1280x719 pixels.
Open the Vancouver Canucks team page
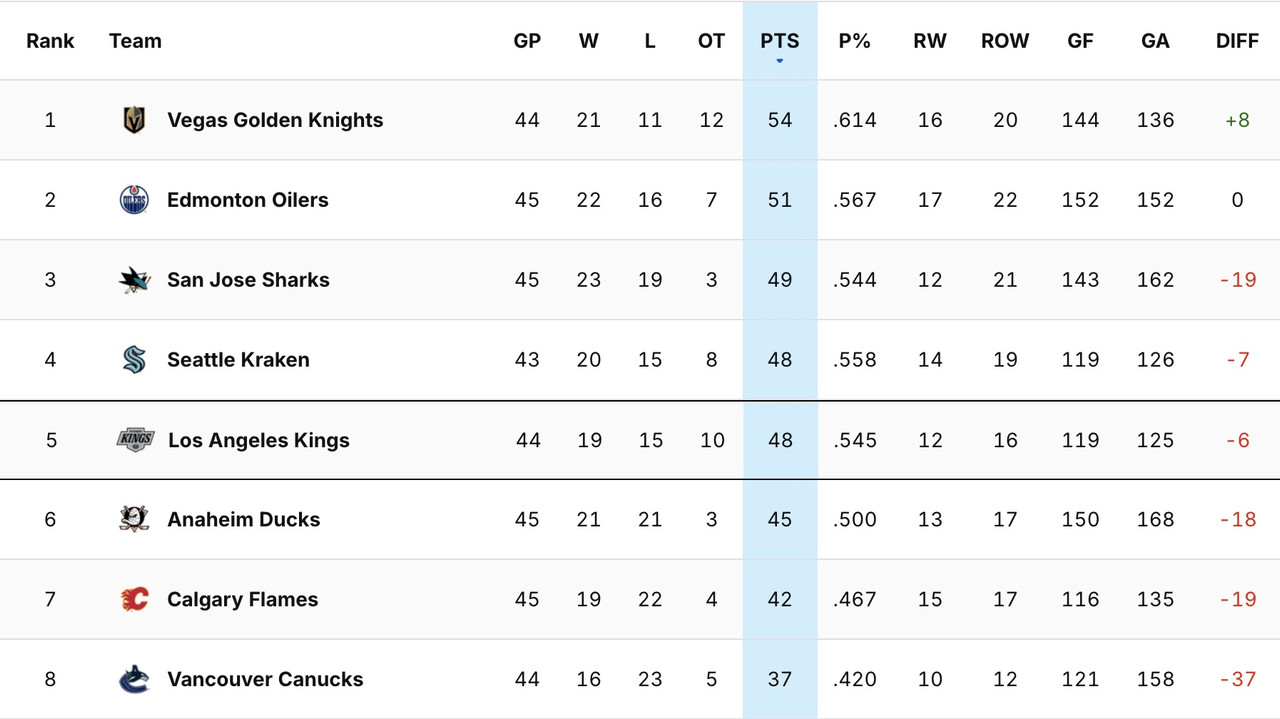point(264,679)
